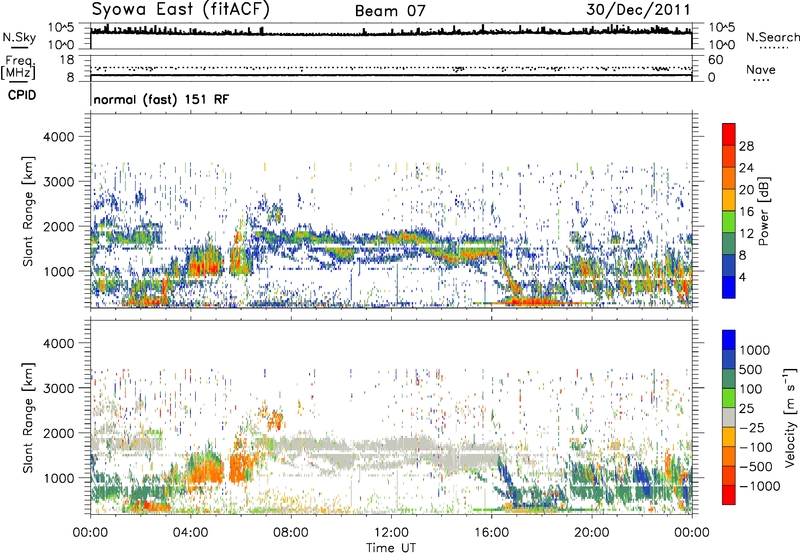Image resolution: width=800 pixels, height=554 pixels.
Task: Click the 'Nave' legend label
Action: tap(761, 69)
